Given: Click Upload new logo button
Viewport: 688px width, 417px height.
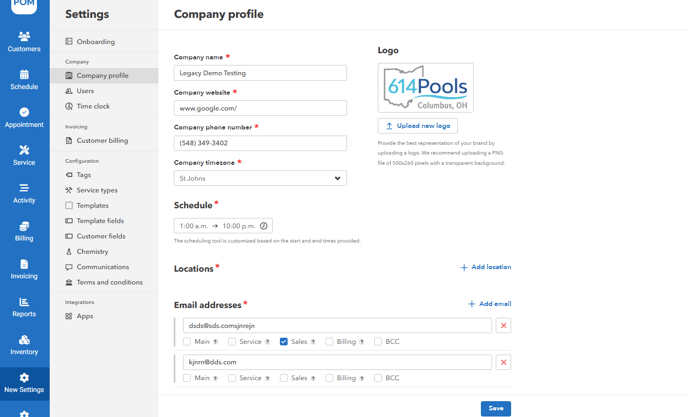Looking at the screenshot, I should pyautogui.click(x=417, y=126).
